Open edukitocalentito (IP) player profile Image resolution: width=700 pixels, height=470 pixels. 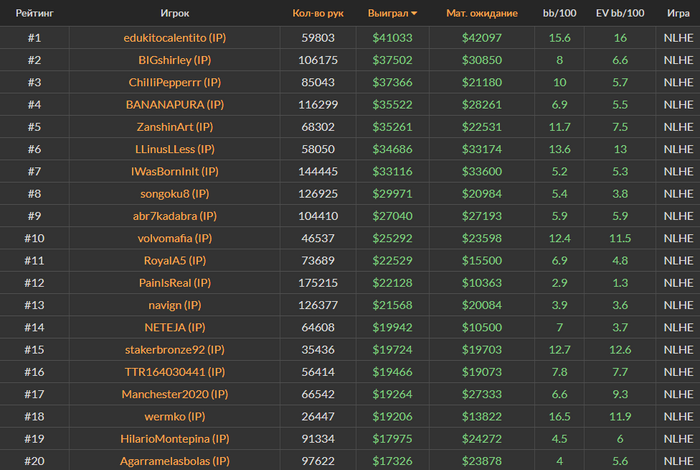point(175,38)
